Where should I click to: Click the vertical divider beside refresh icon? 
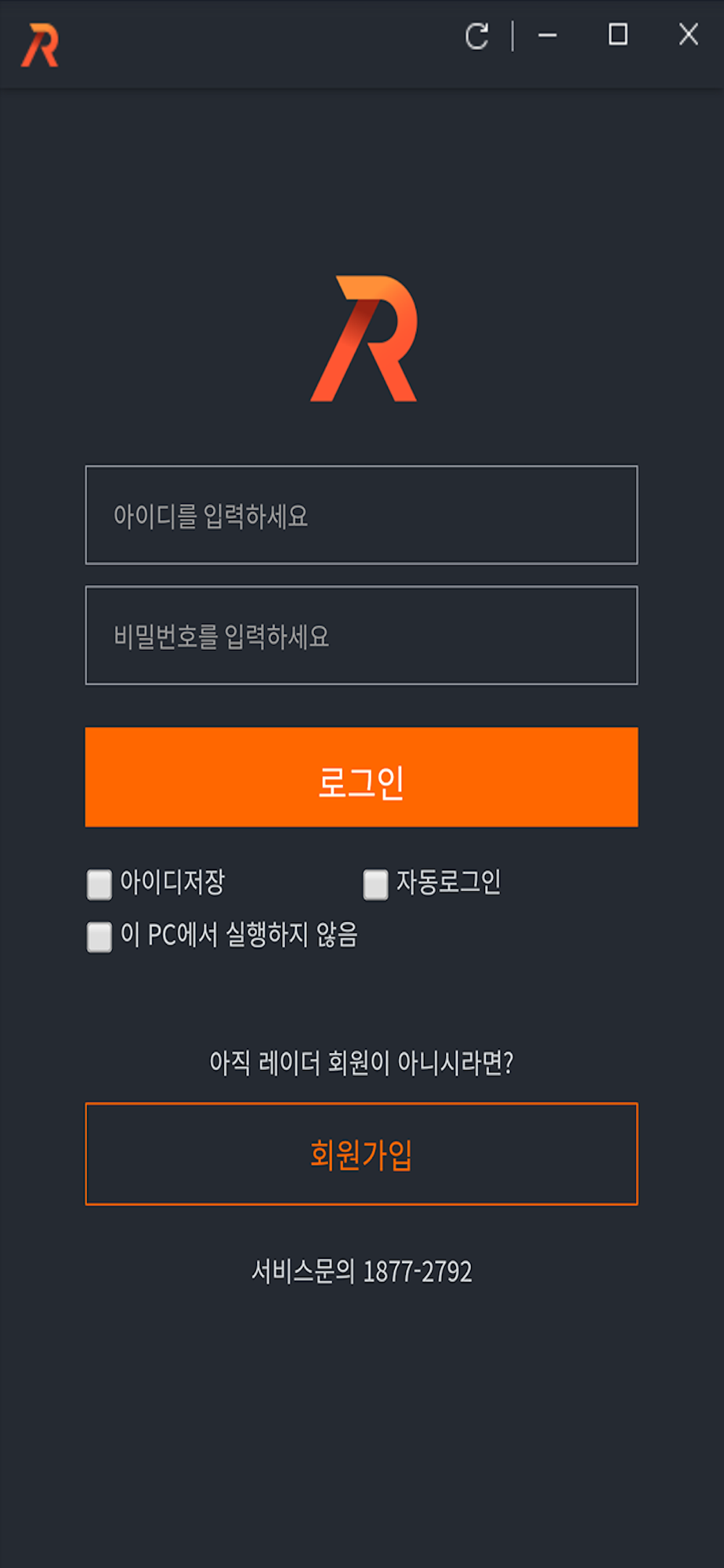tap(512, 36)
